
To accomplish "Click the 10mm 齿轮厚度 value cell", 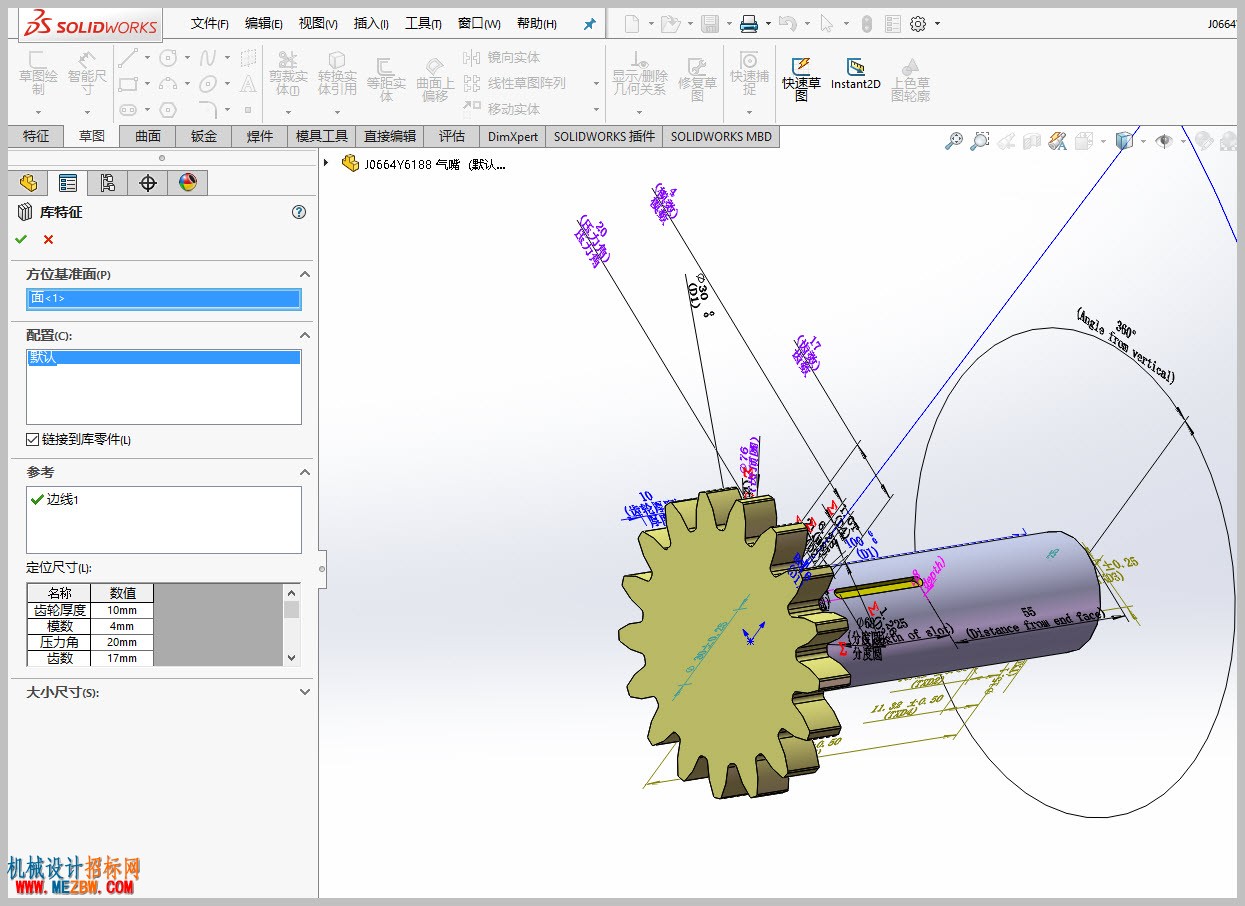I will 122,609.
